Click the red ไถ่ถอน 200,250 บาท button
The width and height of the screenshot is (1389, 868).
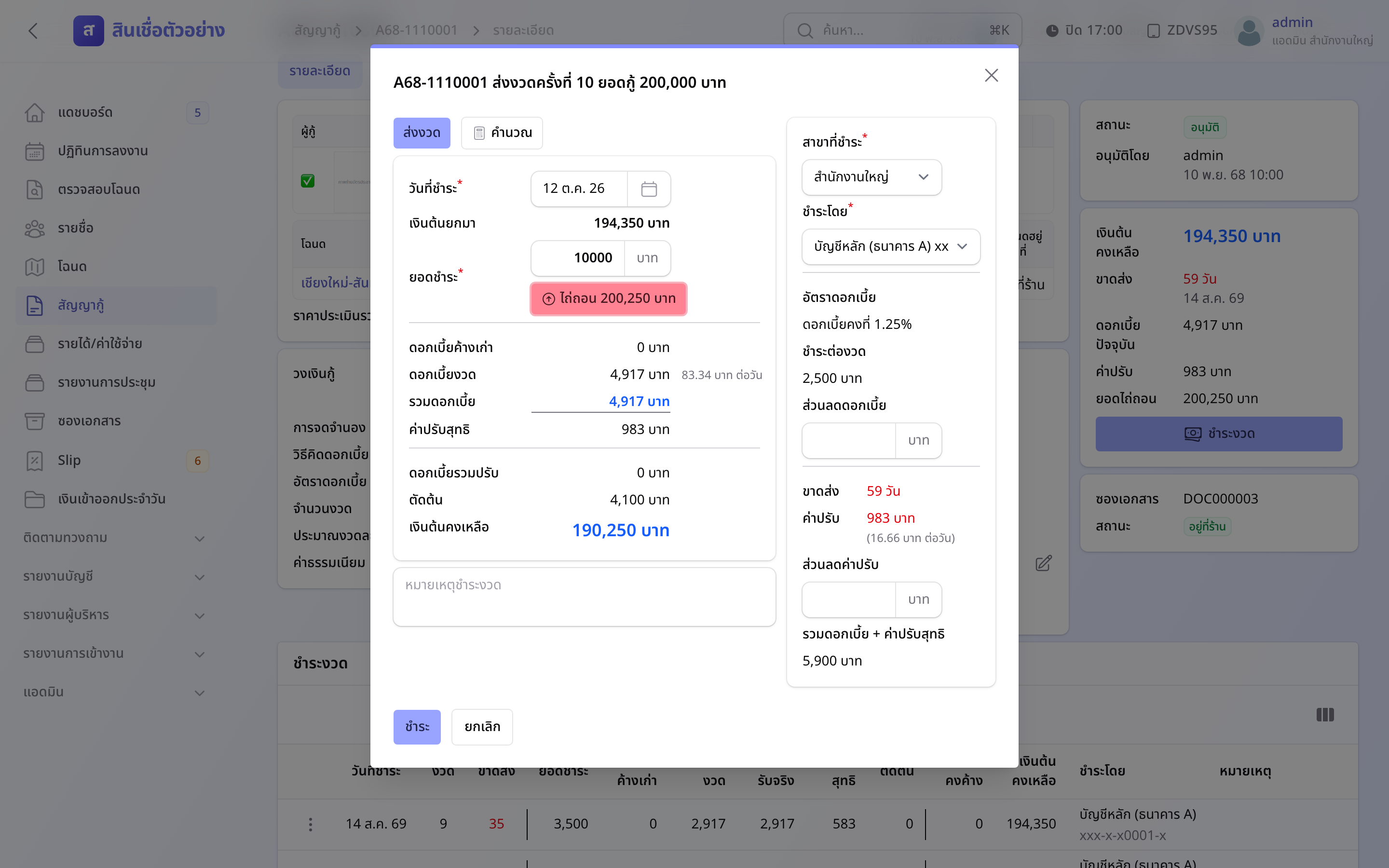[x=608, y=298]
